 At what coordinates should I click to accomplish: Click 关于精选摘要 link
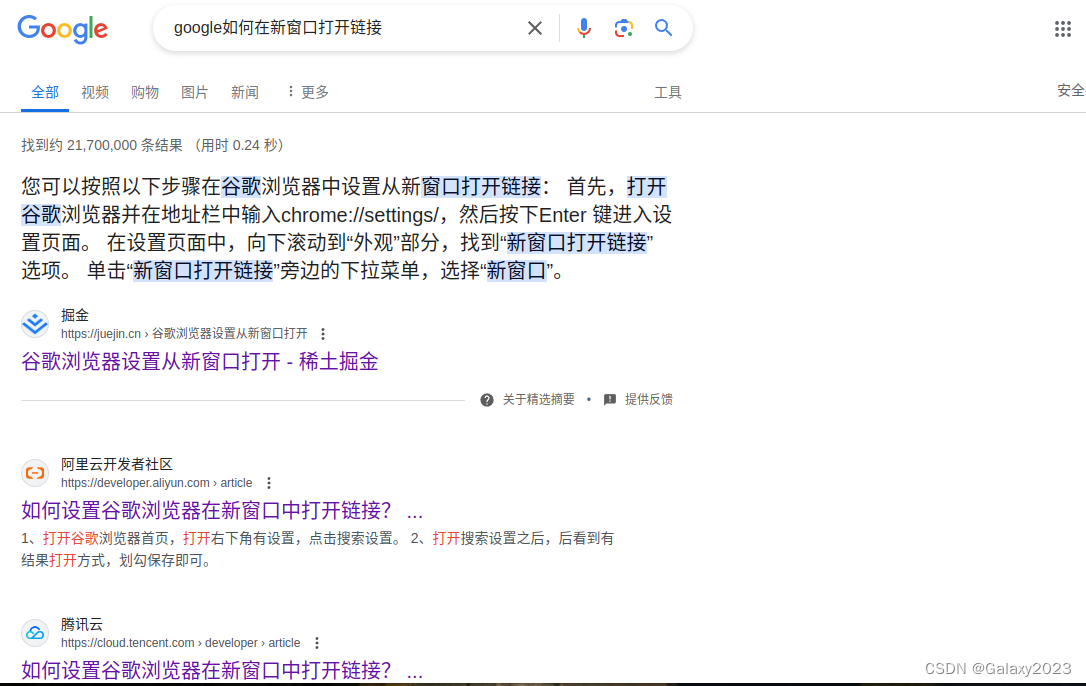pyautogui.click(x=538, y=400)
